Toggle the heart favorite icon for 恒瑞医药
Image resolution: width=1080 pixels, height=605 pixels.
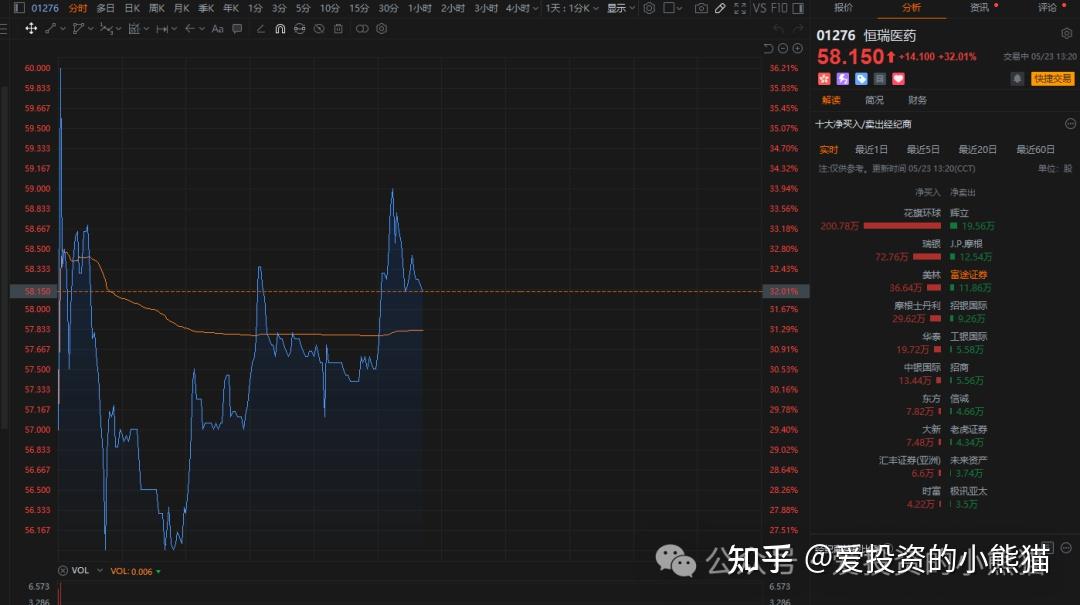[x=898, y=79]
